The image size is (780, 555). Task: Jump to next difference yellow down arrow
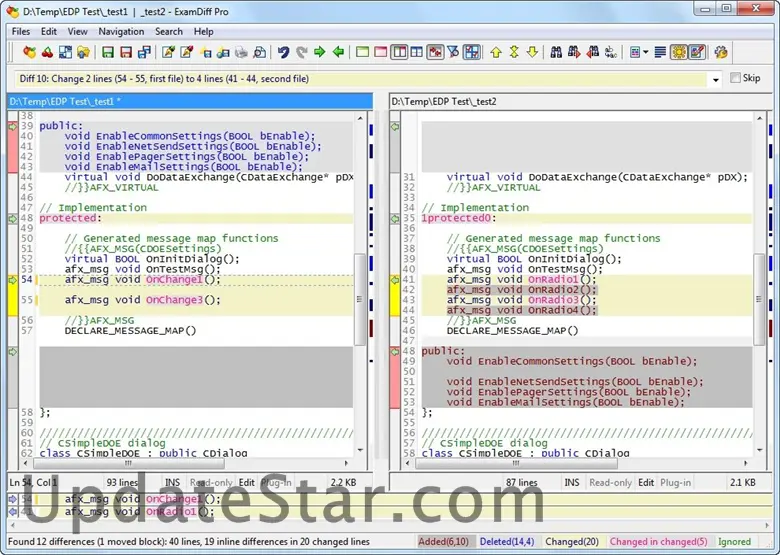point(532,52)
